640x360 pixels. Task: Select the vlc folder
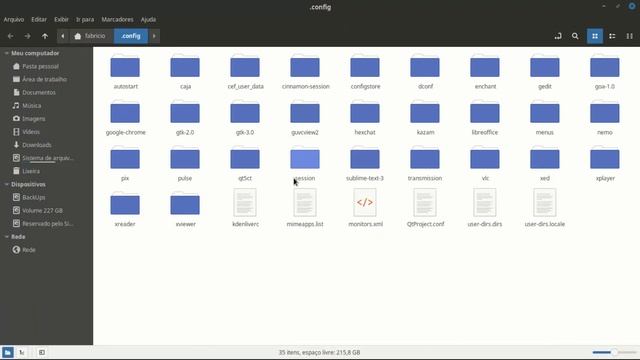(485, 164)
